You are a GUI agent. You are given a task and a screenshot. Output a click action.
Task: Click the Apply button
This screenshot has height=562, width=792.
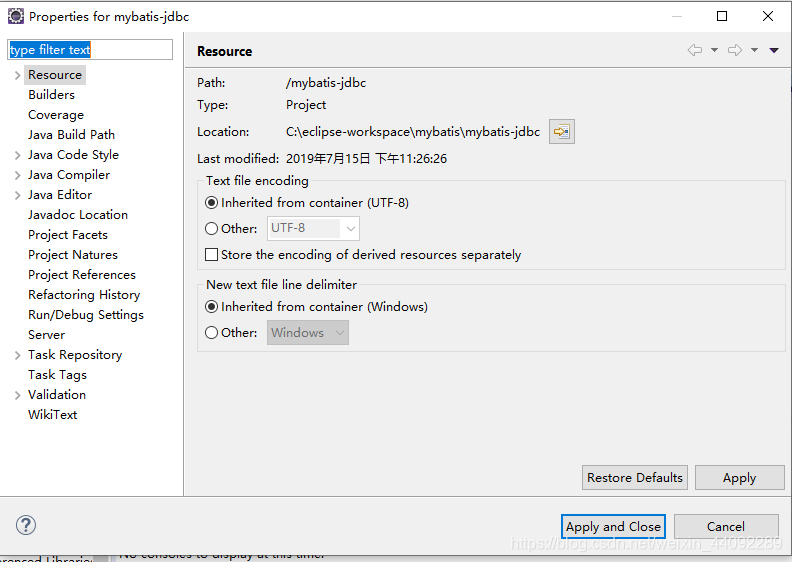pyautogui.click(x=739, y=478)
